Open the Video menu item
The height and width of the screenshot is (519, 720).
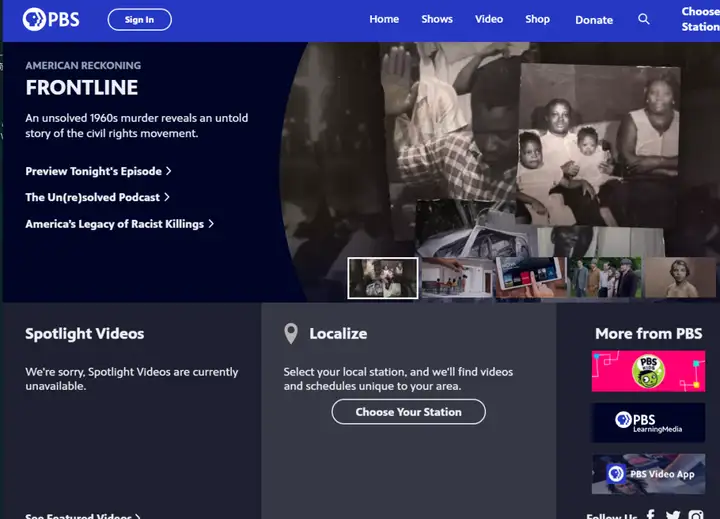[489, 19]
